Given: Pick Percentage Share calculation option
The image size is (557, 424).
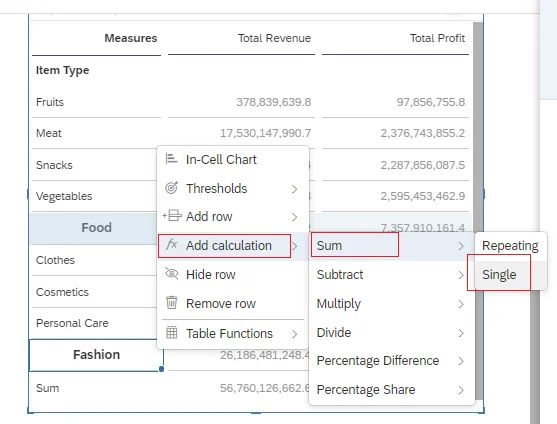Looking at the screenshot, I should click(392, 390).
